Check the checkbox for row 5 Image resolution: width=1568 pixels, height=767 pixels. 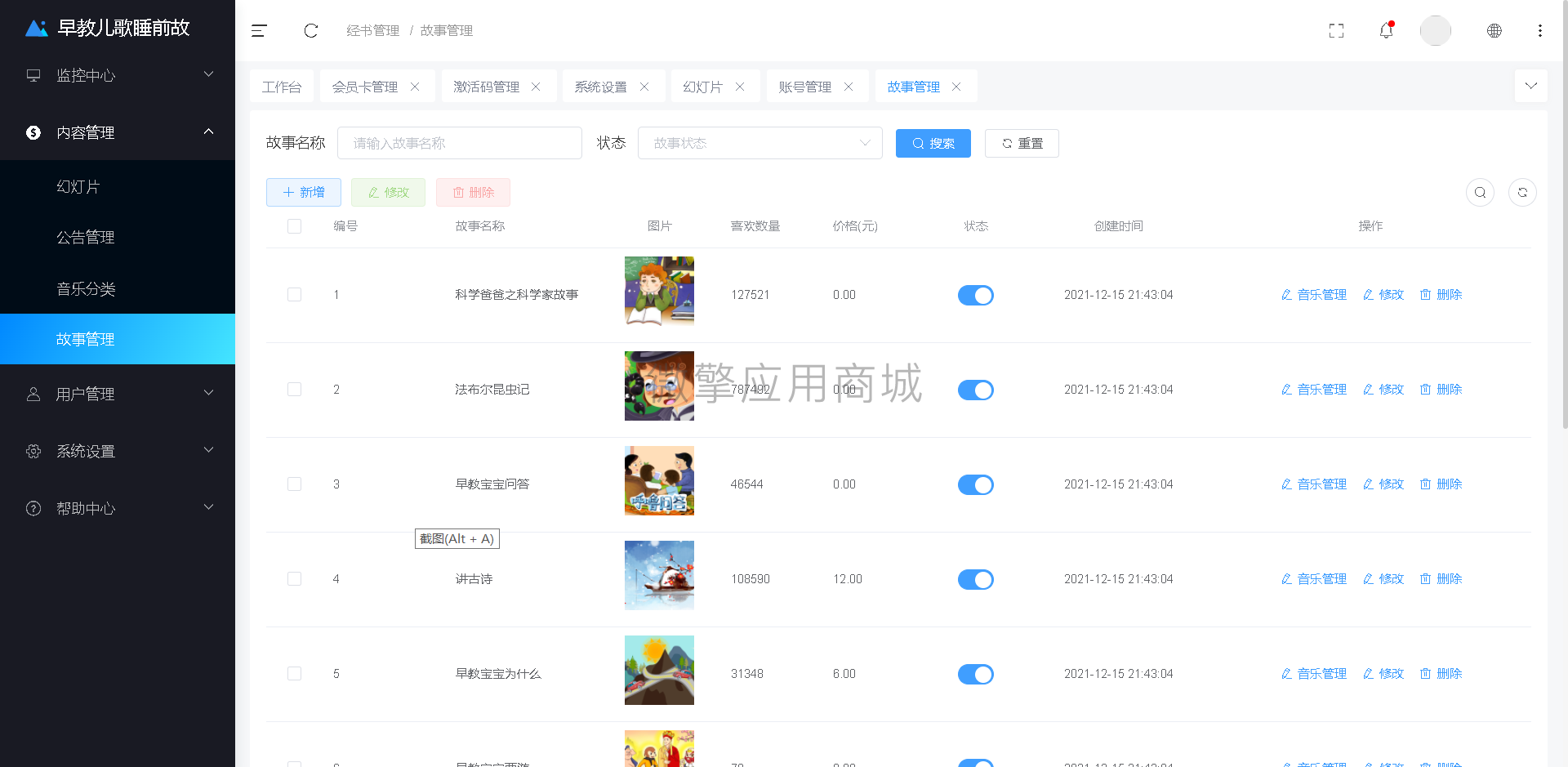(295, 674)
